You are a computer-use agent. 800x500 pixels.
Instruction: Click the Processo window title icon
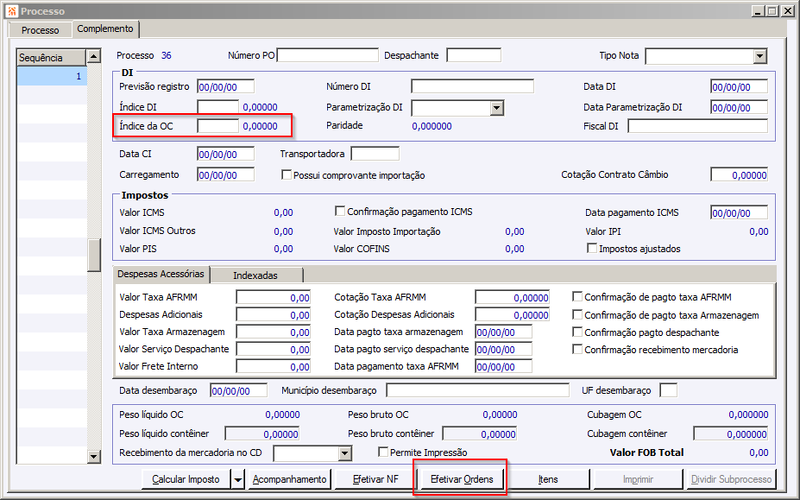[x=12, y=11]
